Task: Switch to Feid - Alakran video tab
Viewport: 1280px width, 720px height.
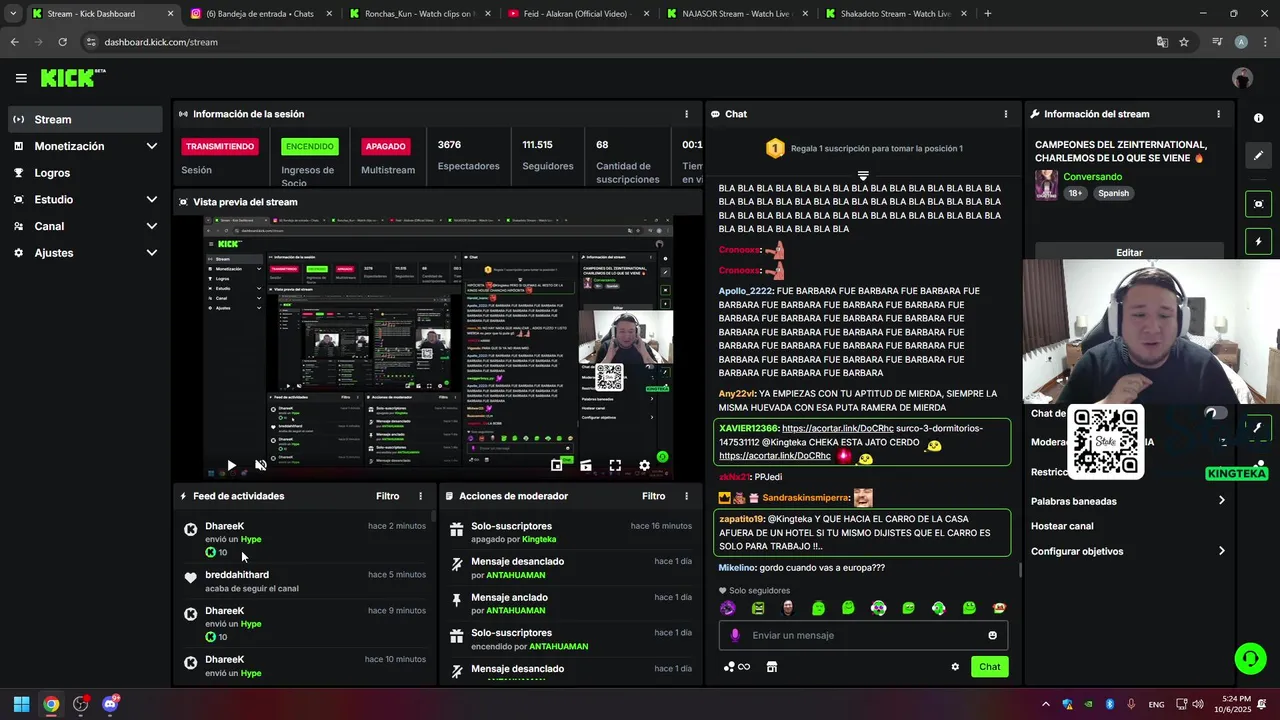Action: 577,14
